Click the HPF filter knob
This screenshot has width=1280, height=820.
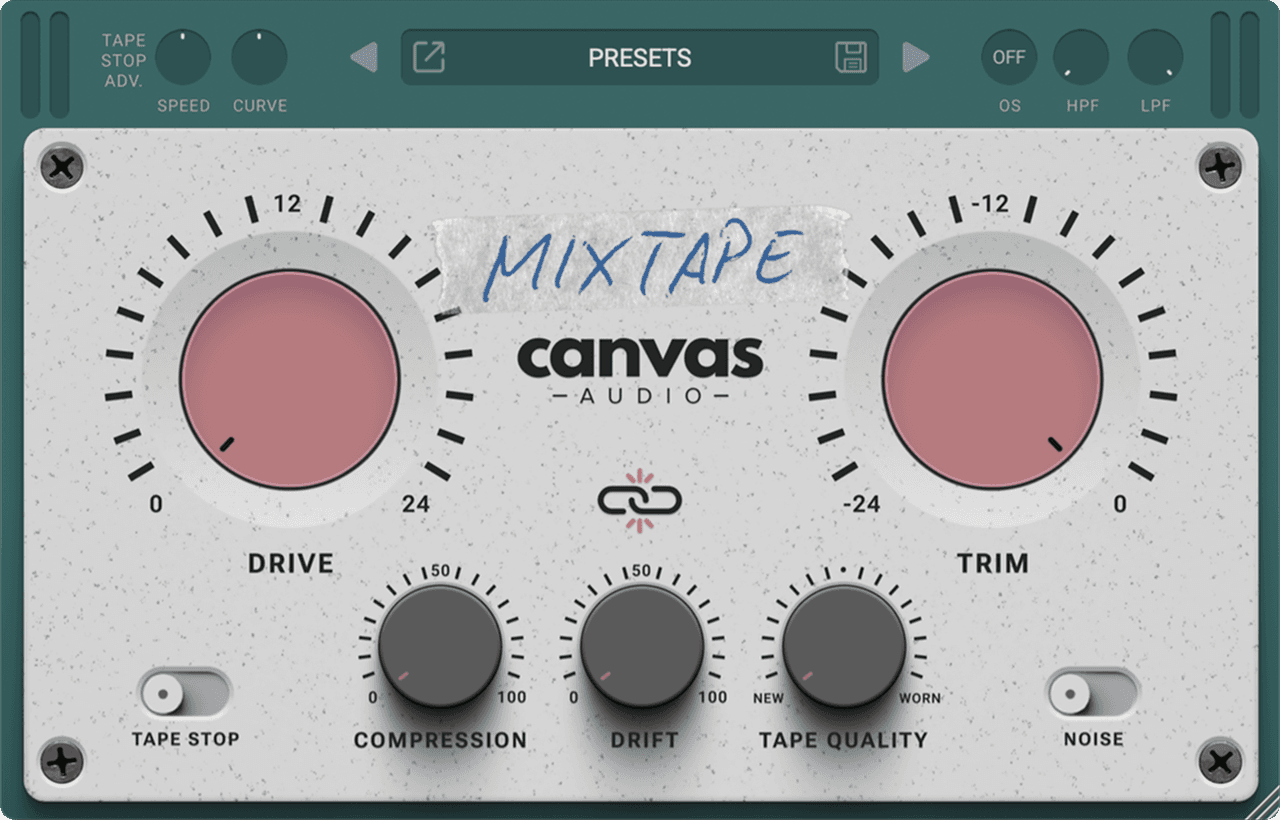(x=1081, y=57)
